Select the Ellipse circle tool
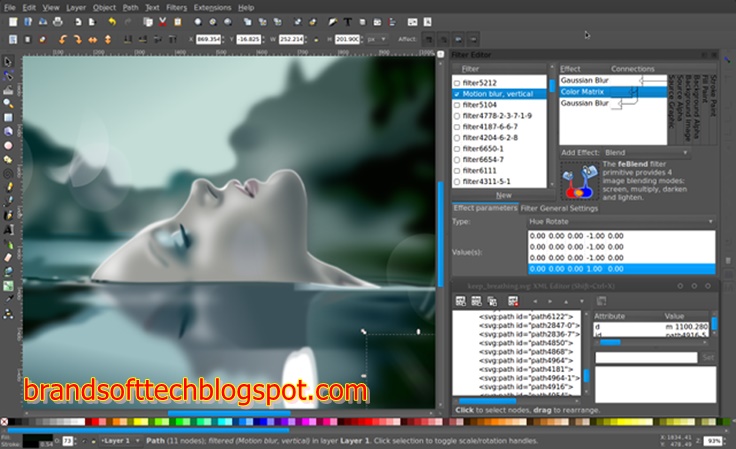The image size is (736, 449). click(x=8, y=146)
